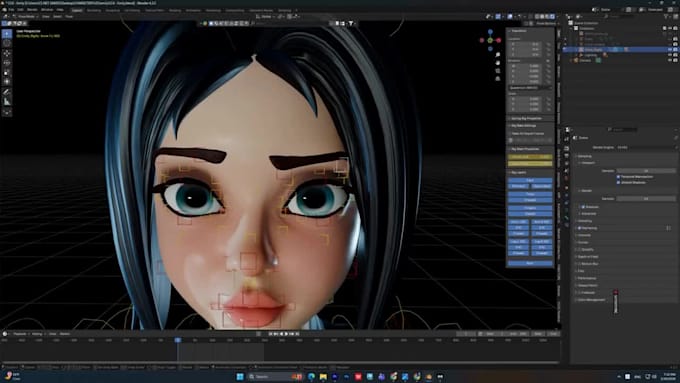Toggle Jittered Shadows checkbox
Viewport: 680px width, 383px height.
(x=618, y=183)
